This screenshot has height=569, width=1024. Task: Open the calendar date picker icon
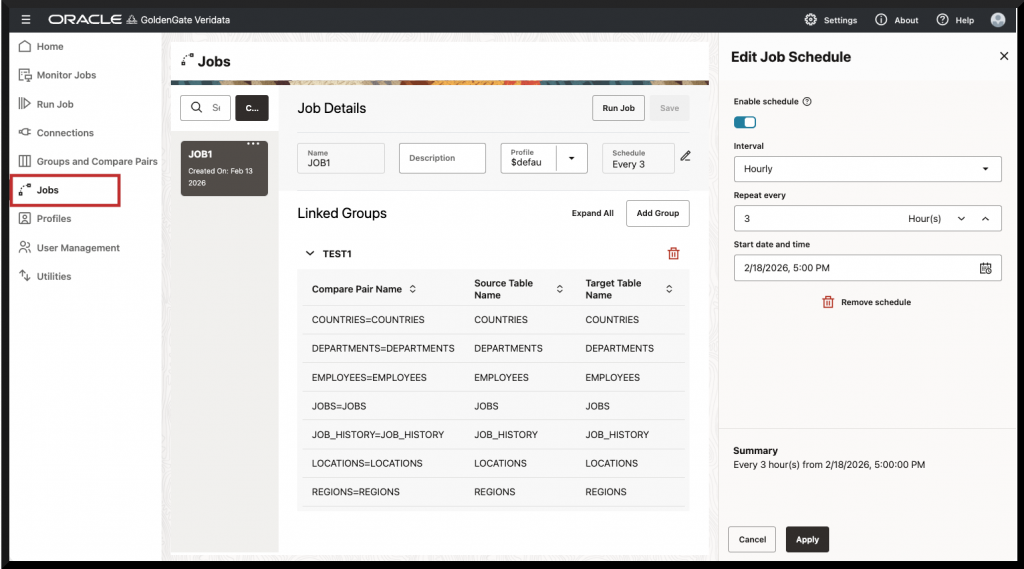tap(985, 268)
